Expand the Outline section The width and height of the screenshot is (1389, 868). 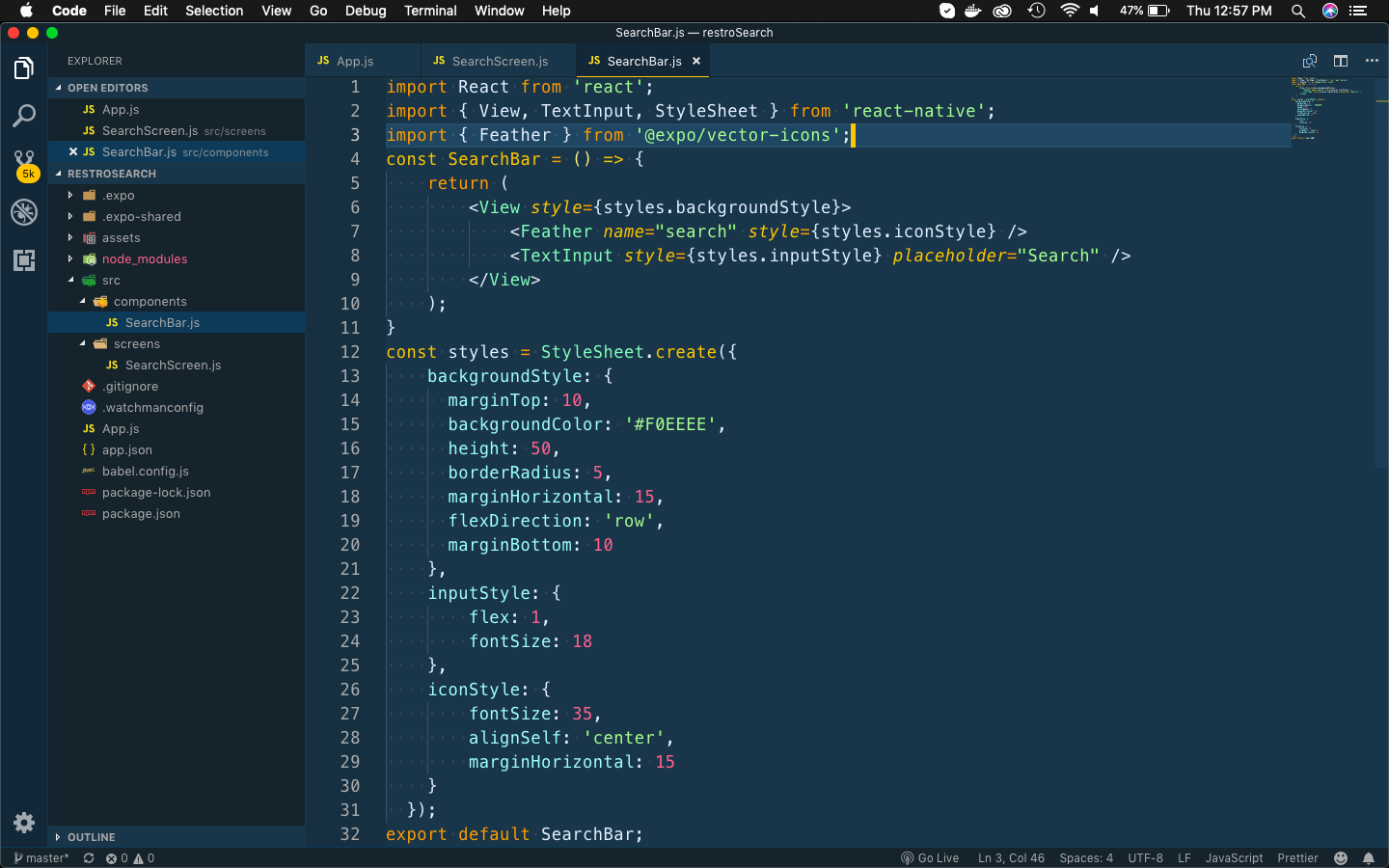pyautogui.click(x=177, y=837)
